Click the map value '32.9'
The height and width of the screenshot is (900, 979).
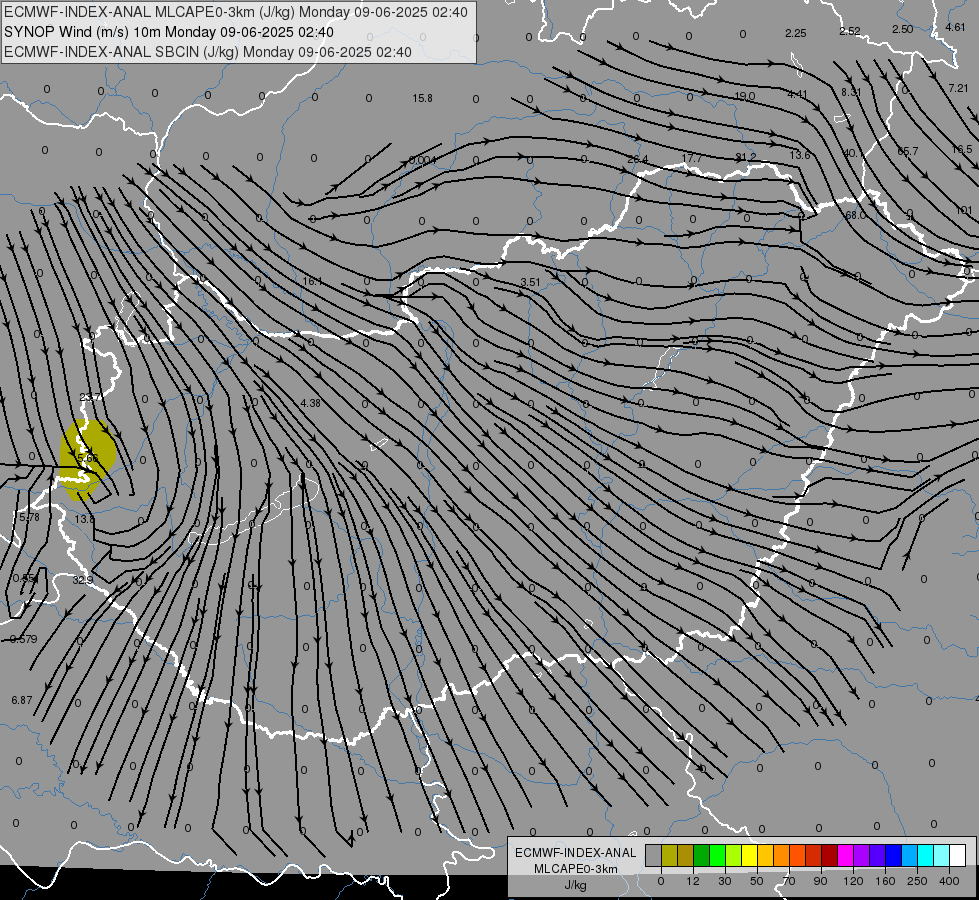[82, 580]
